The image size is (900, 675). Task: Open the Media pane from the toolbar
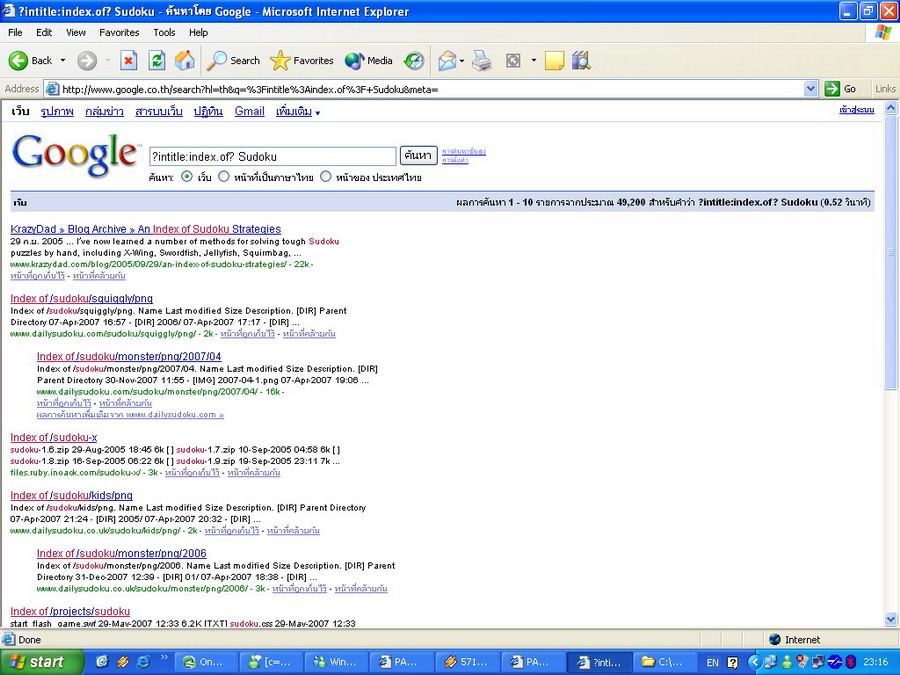pos(368,60)
